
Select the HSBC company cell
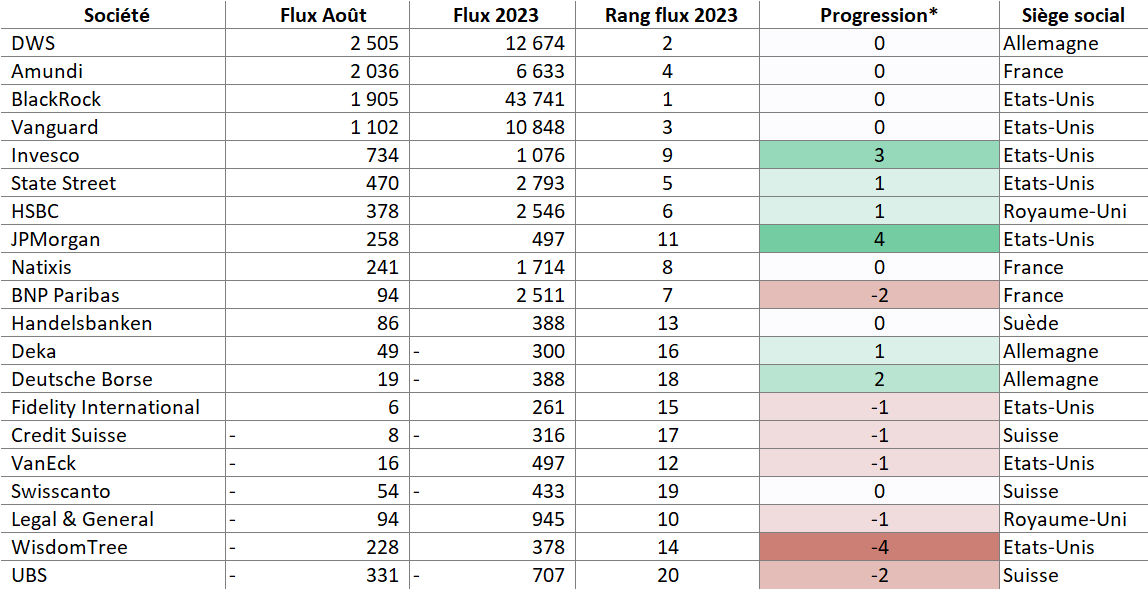click(x=113, y=211)
